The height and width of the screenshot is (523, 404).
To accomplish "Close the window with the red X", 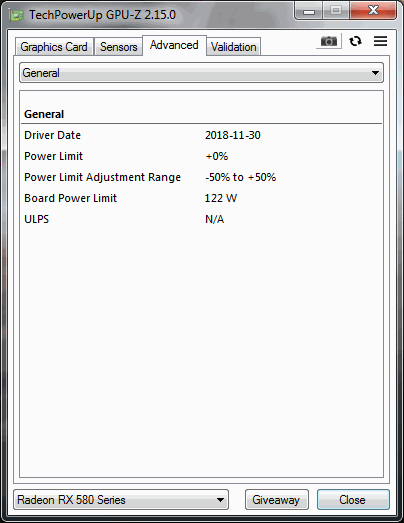I will (373, 11).
